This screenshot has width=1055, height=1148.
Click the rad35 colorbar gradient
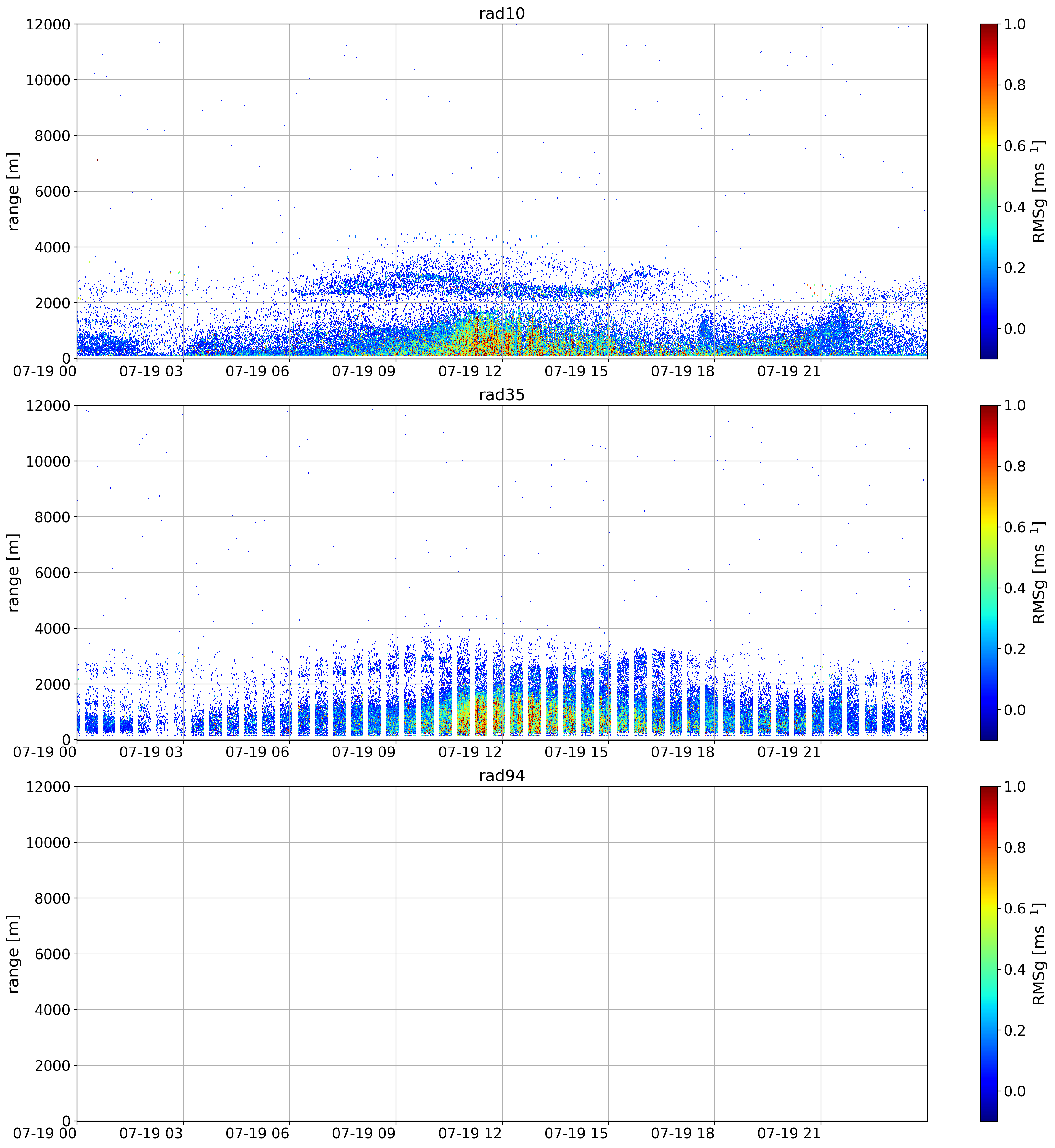(x=988, y=573)
